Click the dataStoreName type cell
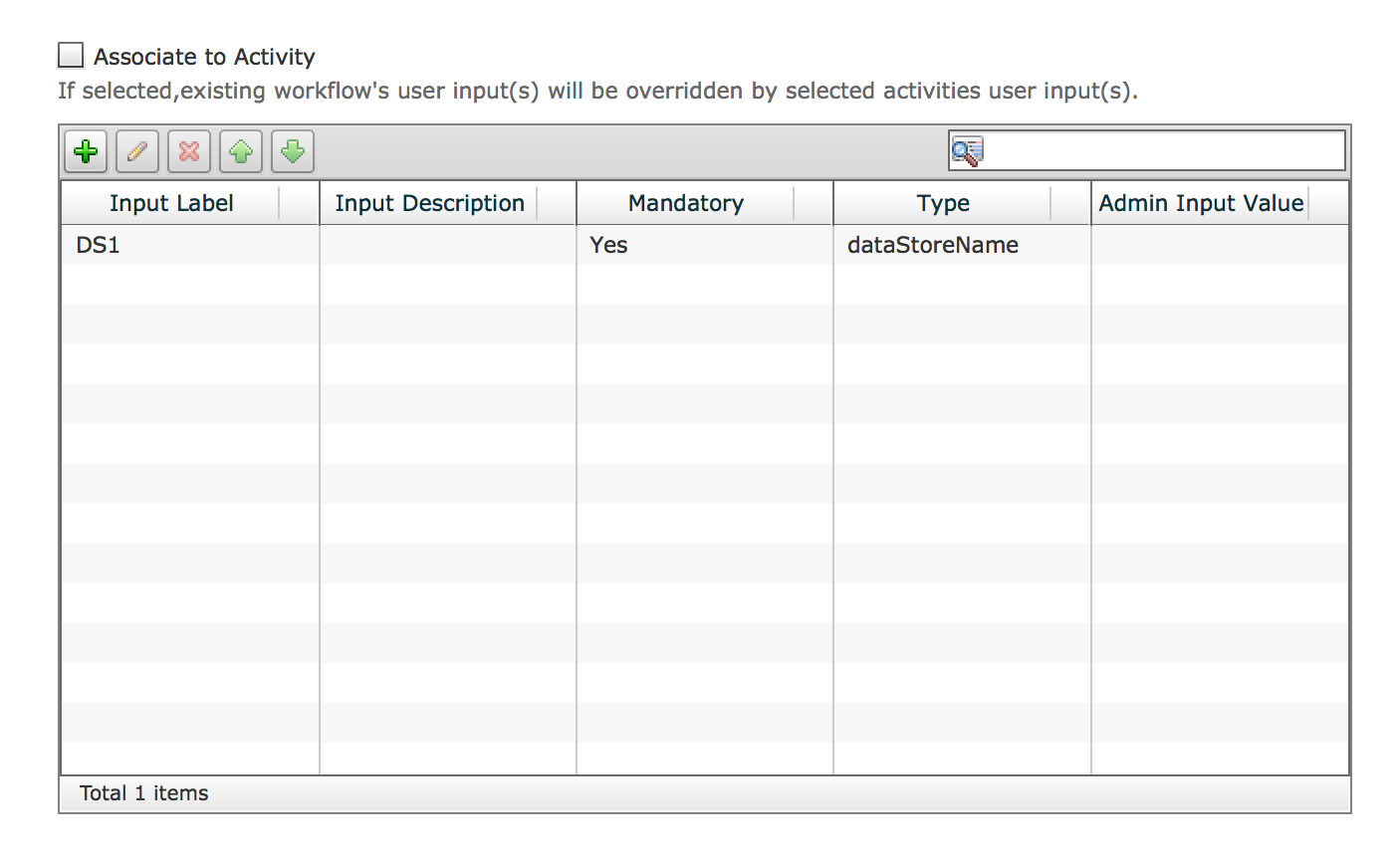 click(x=962, y=245)
